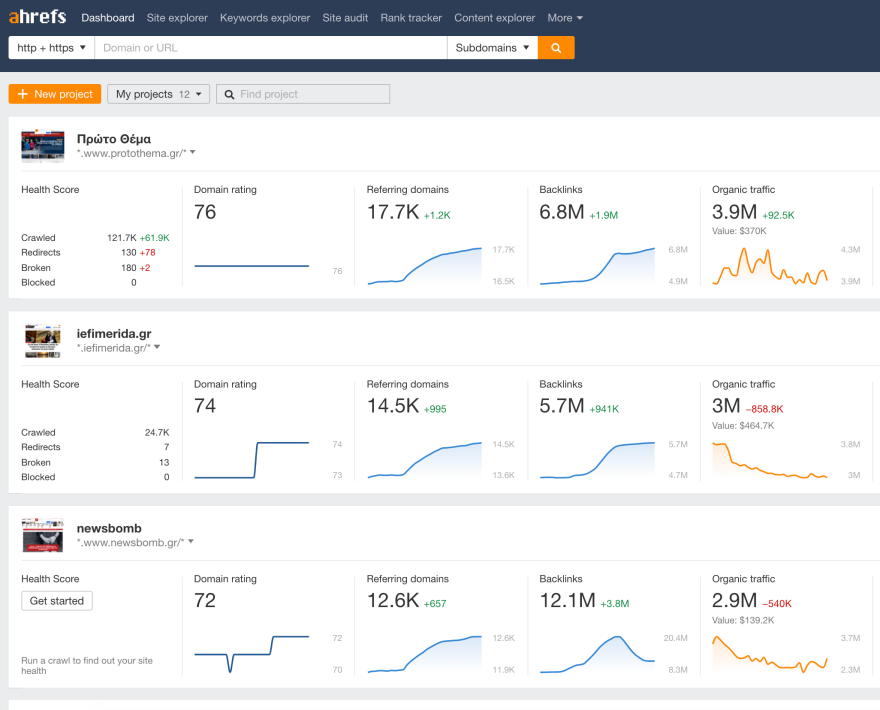Expand the newsbomb.gr URL dropdown arrow
Viewport: 880px width, 710px height.
pyautogui.click(x=191, y=542)
